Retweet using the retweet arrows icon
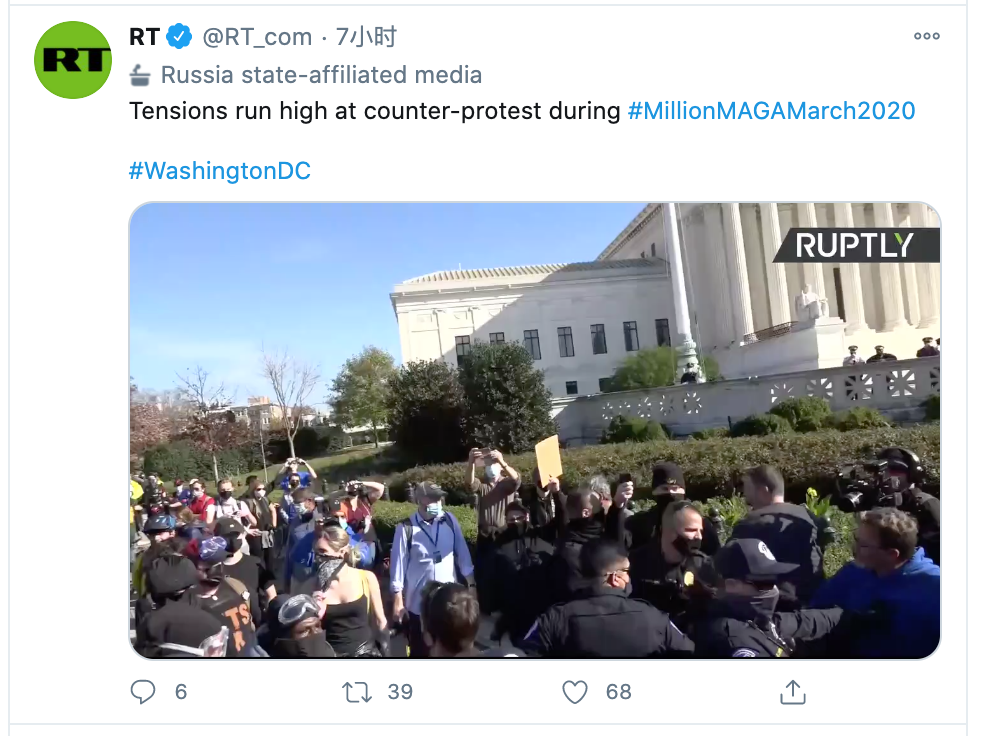This screenshot has width=982, height=736. (x=357, y=691)
